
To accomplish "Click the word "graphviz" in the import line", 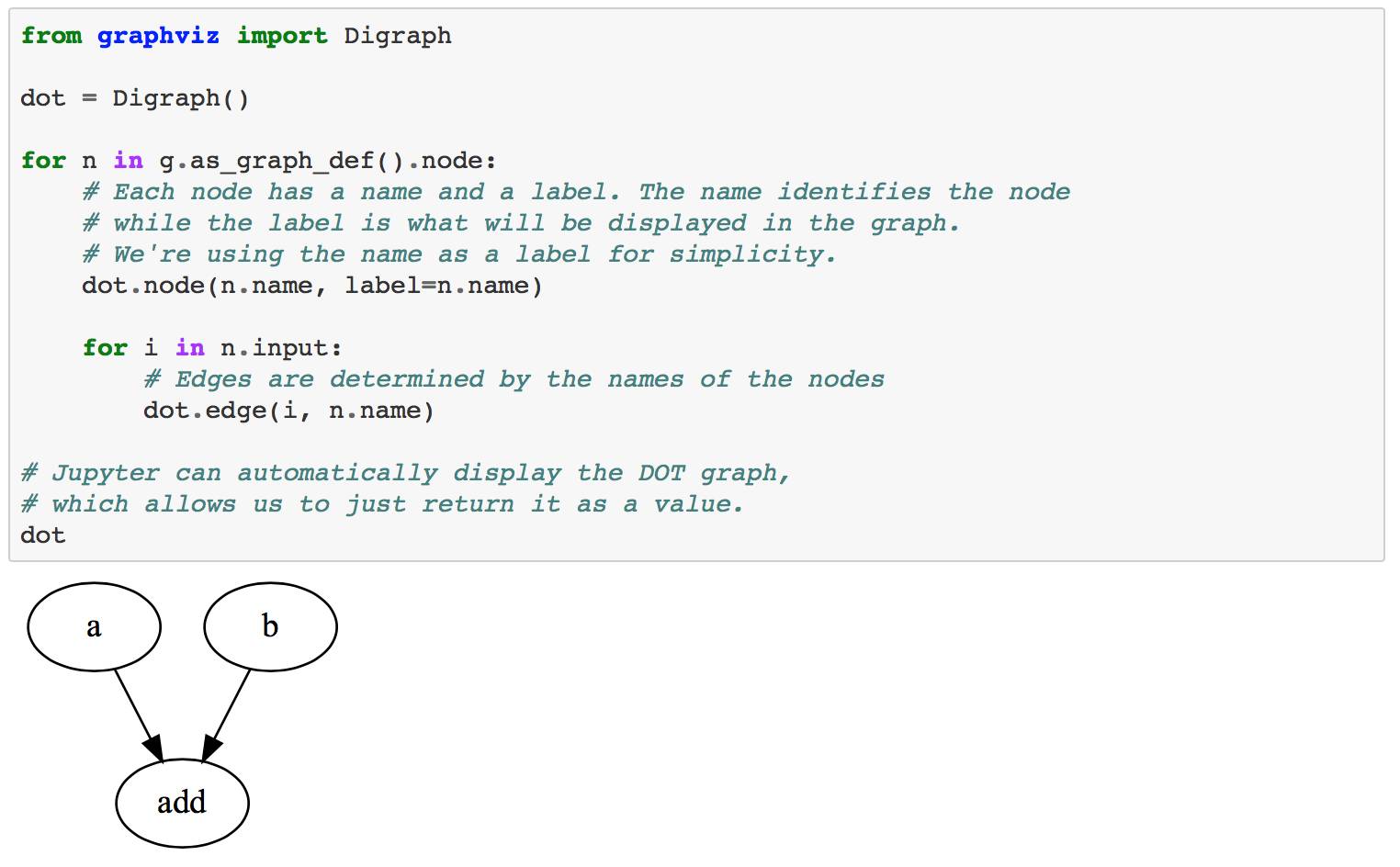I will pyautogui.click(x=158, y=36).
